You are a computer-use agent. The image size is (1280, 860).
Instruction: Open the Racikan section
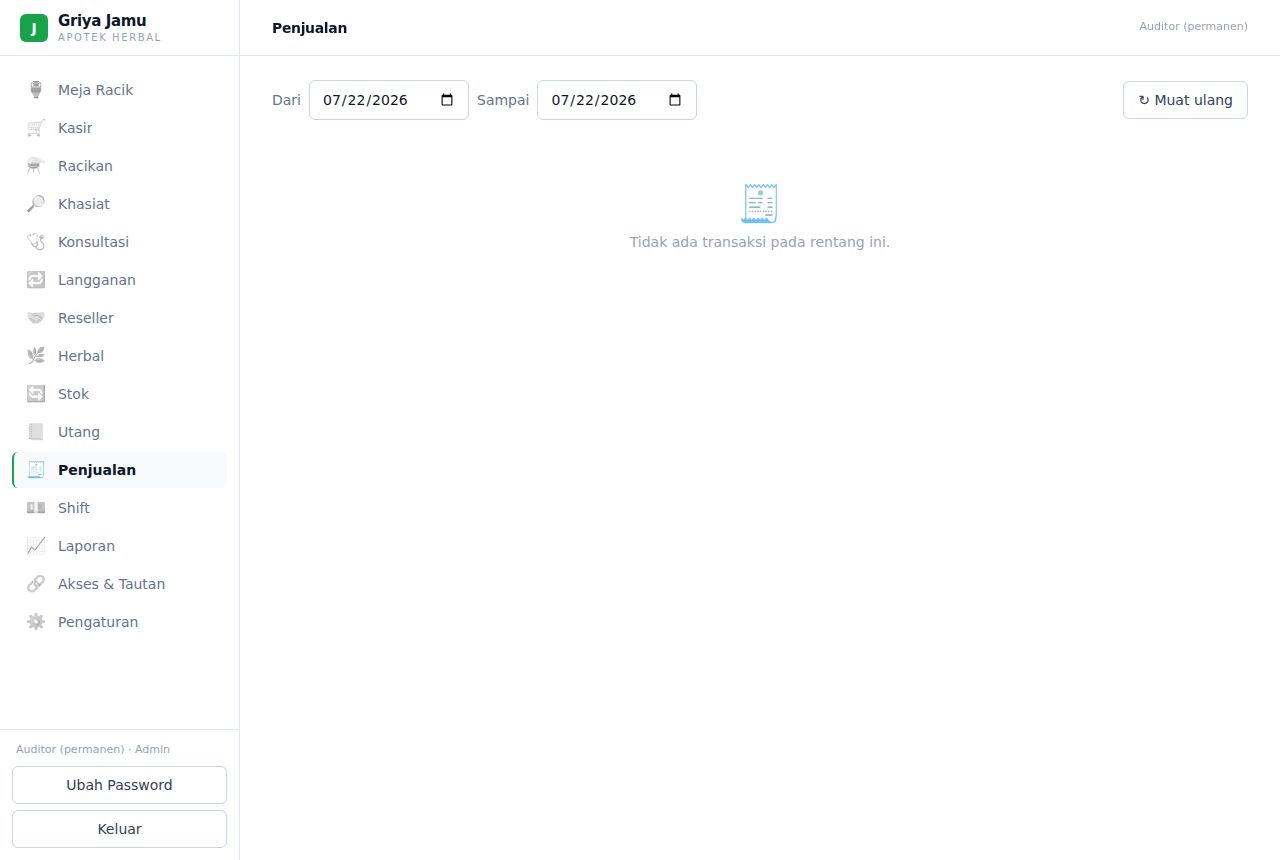119,166
